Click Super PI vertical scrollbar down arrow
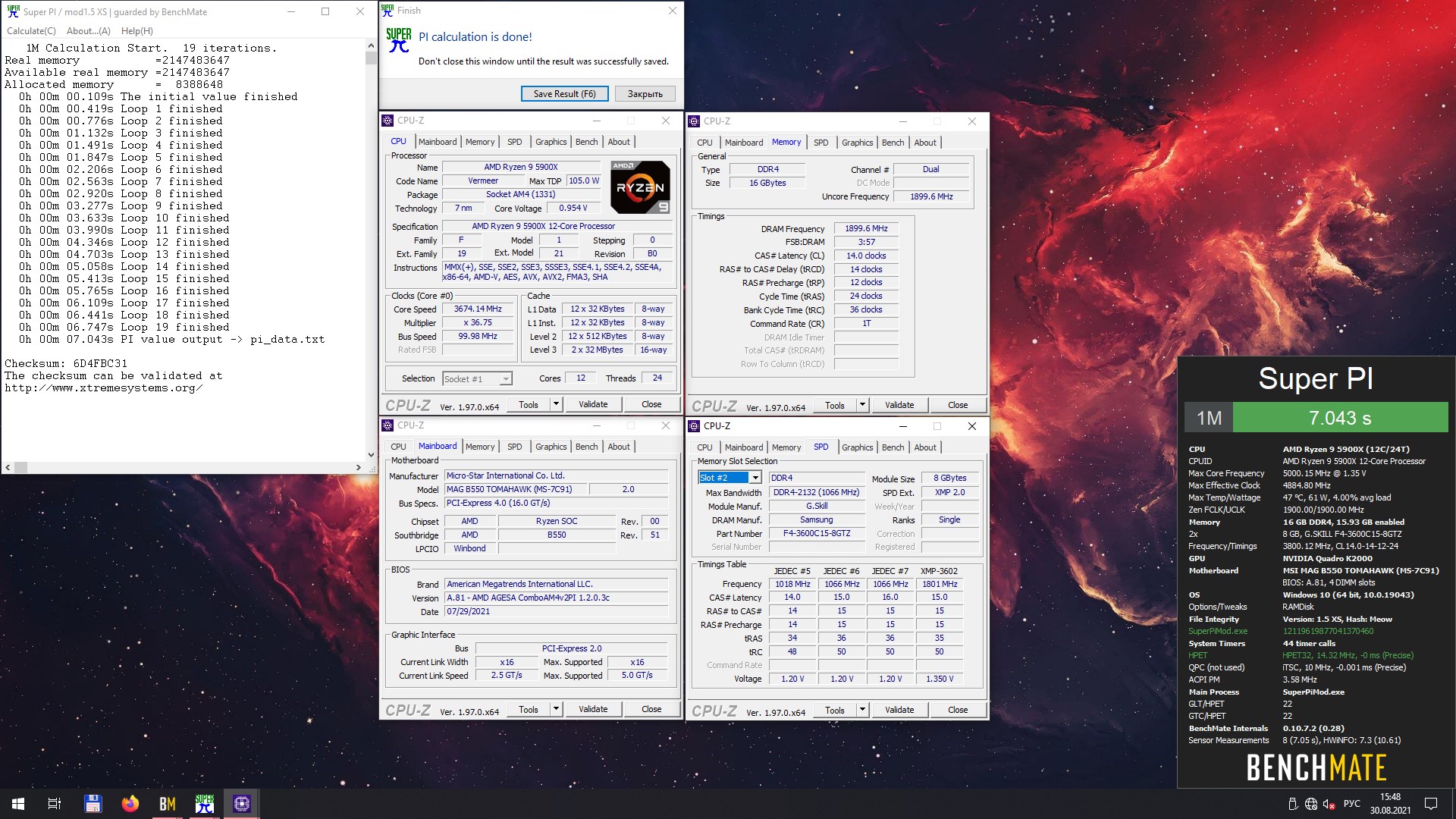The width and height of the screenshot is (1456, 819). (x=371, y=455)
